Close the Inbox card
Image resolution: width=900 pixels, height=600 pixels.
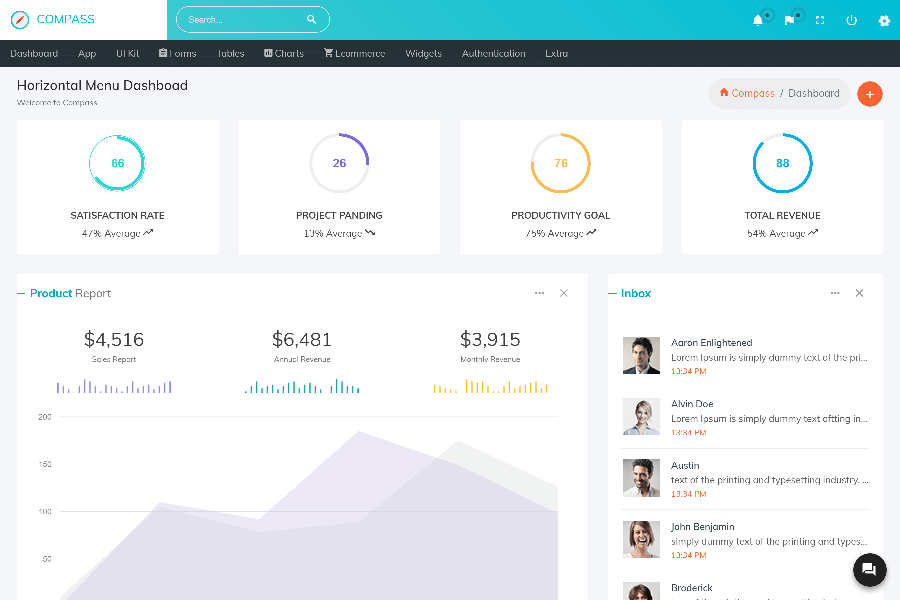859,293
